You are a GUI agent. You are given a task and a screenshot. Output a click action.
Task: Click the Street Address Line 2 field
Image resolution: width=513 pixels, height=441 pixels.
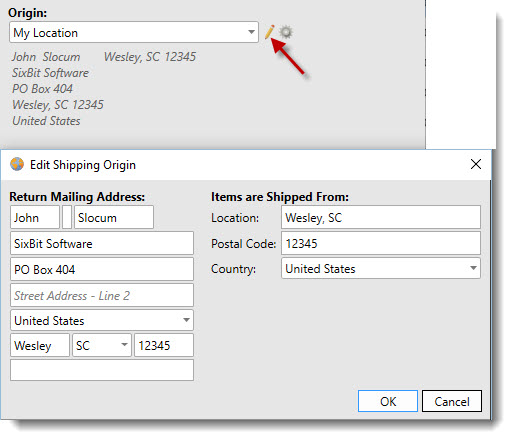[102, 295]
